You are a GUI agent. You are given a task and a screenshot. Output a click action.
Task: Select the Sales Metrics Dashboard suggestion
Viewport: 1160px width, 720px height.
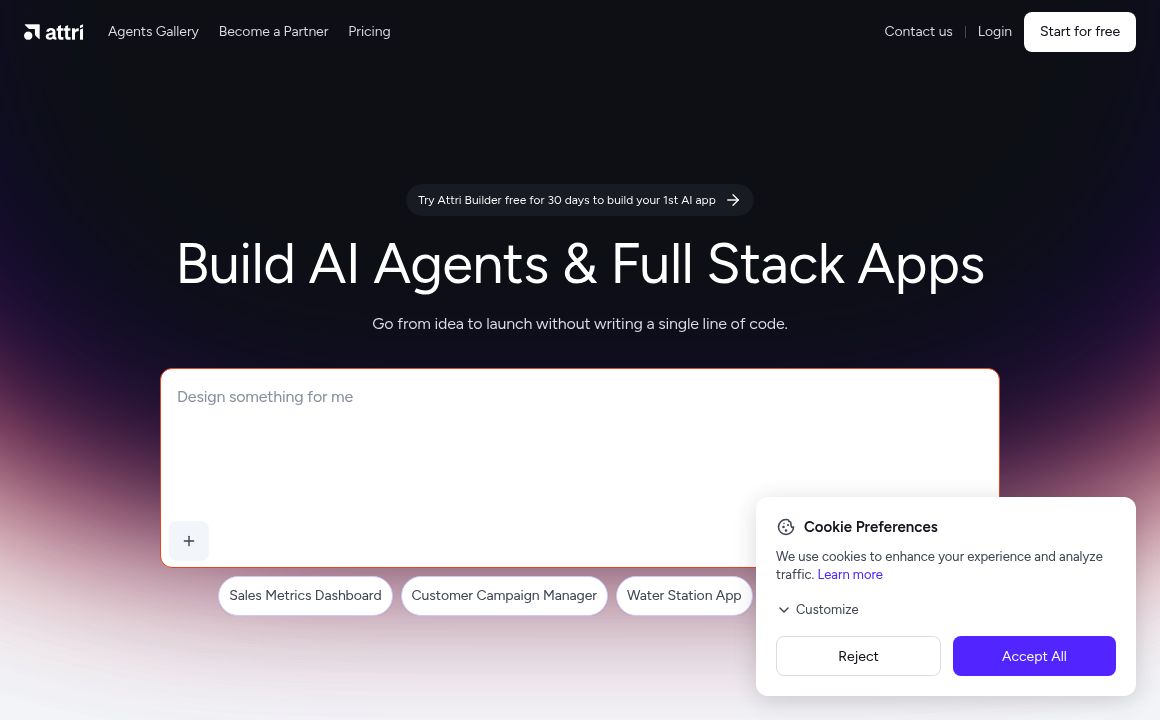pyautogui.click(x=305, y=596)
